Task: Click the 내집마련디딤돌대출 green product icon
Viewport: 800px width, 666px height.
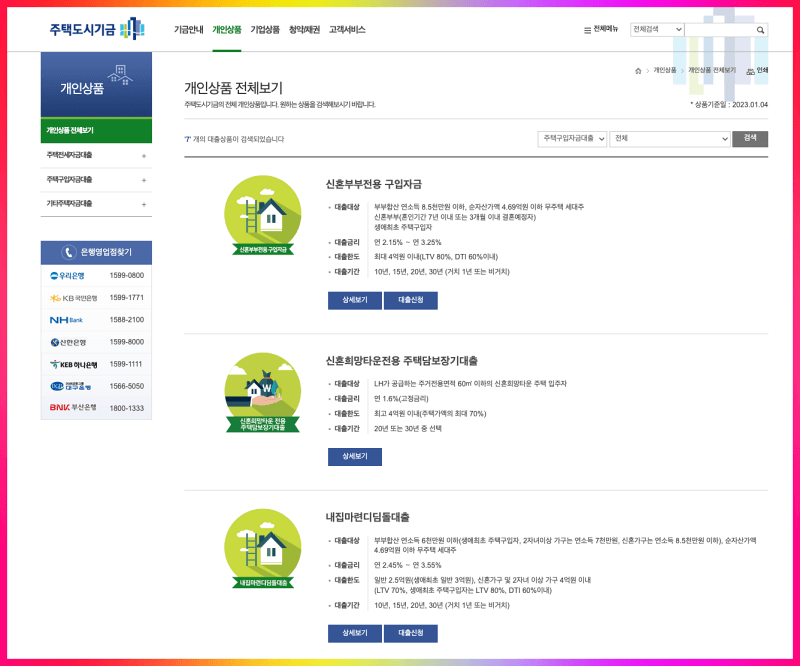Action: (x=261, y=549)
